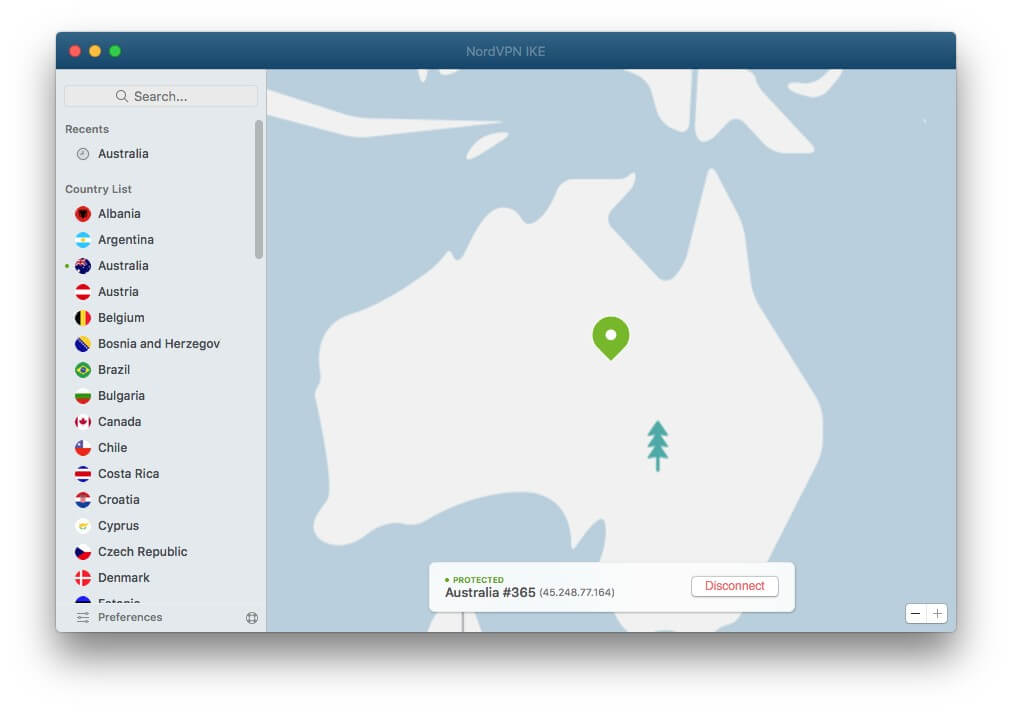Click the Brazil flag icon

[x=83, y=370]
